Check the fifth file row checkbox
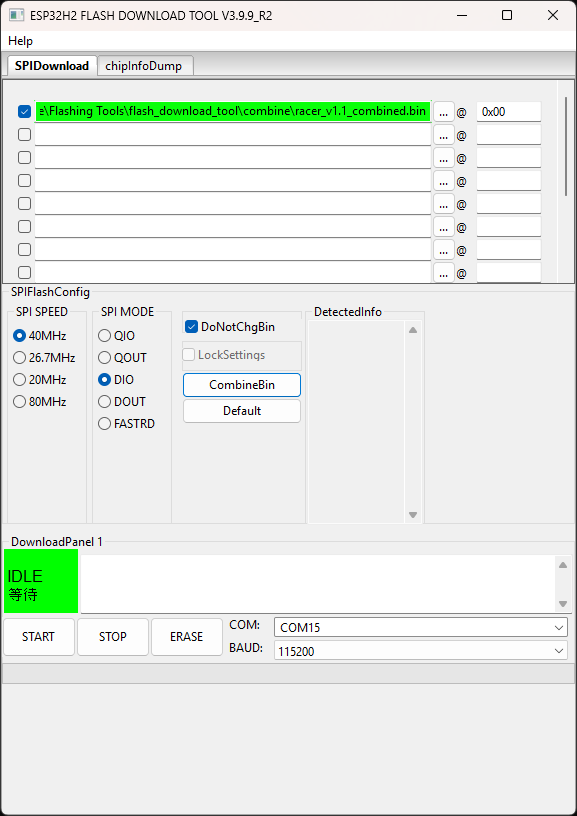577x816 pixels. 24,203
